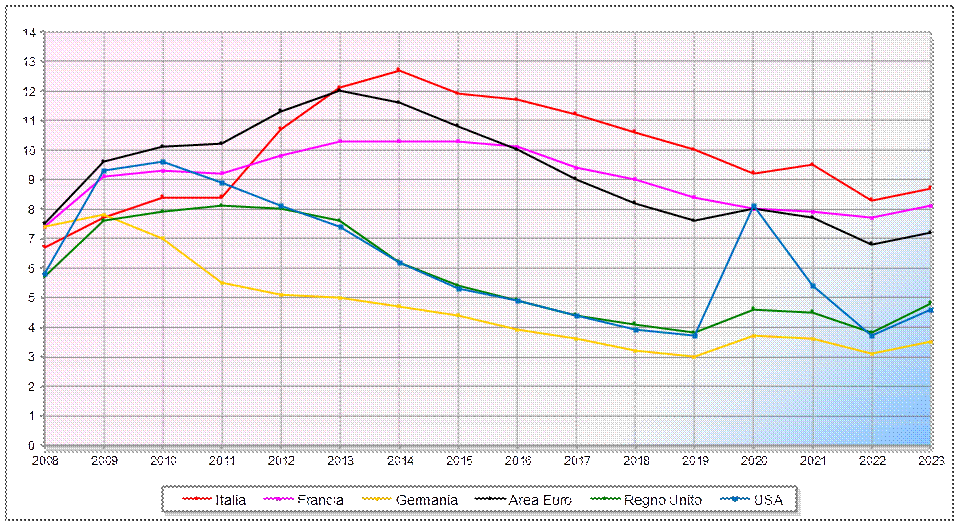Click the USA legend label
This screenshot has width=961, height=528.
click(x=769, y=500)
